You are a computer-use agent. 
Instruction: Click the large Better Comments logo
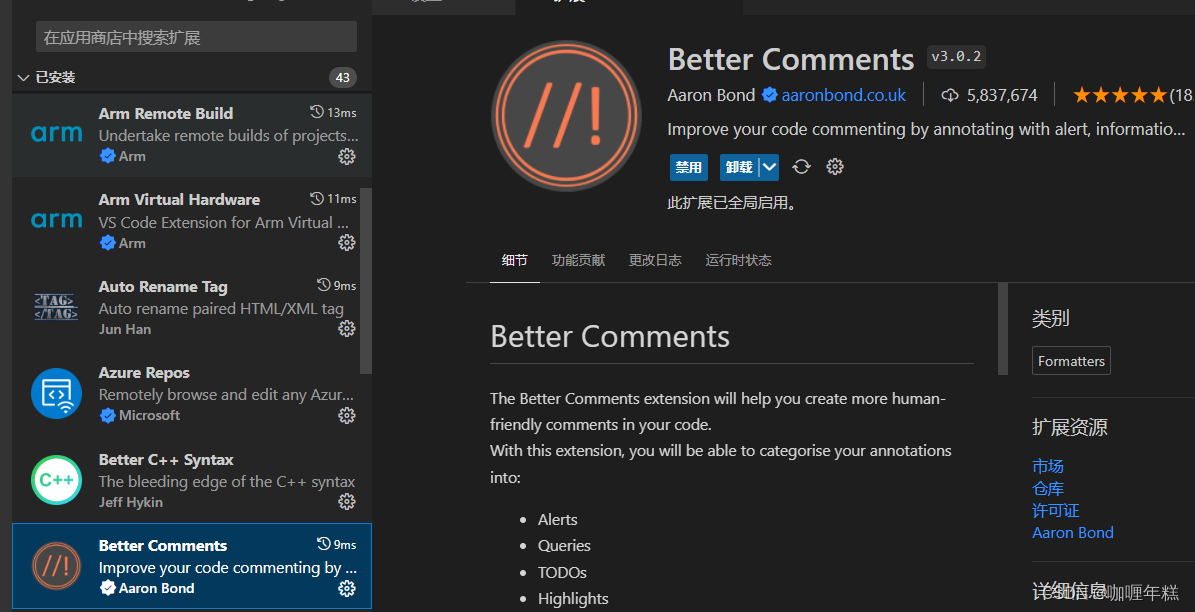566,116
